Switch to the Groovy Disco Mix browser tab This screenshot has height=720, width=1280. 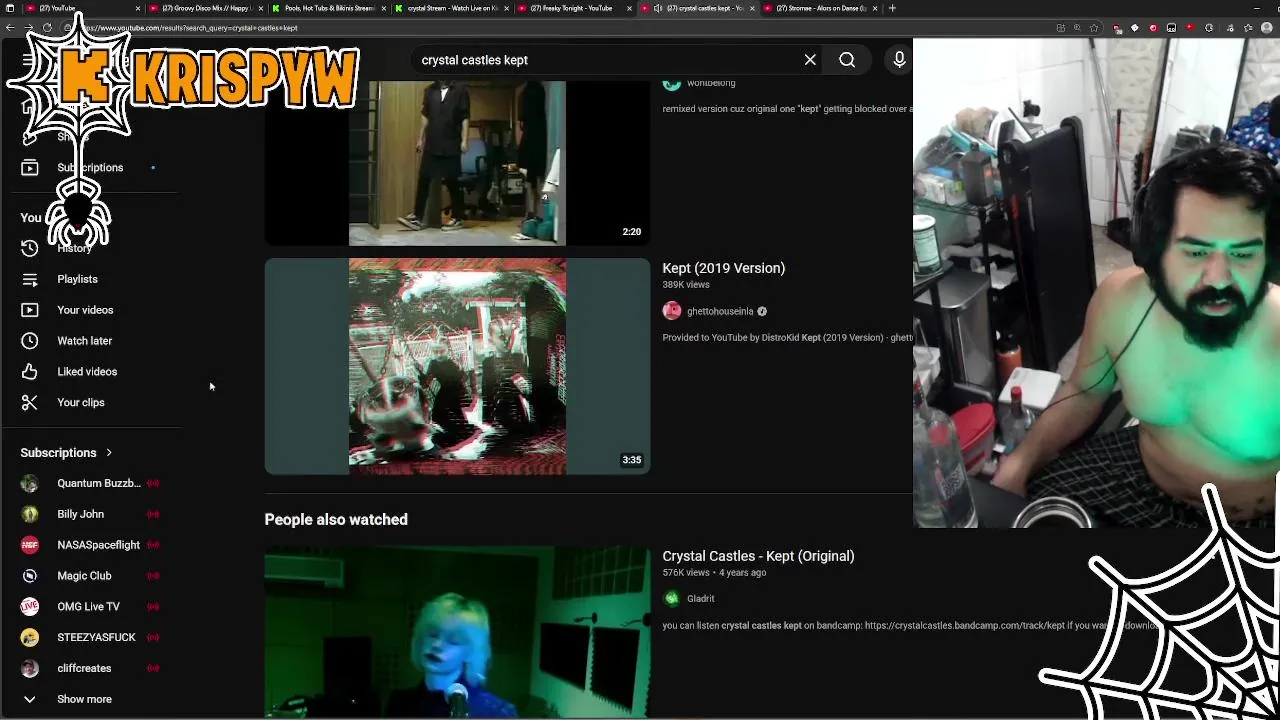pos(205,8)
